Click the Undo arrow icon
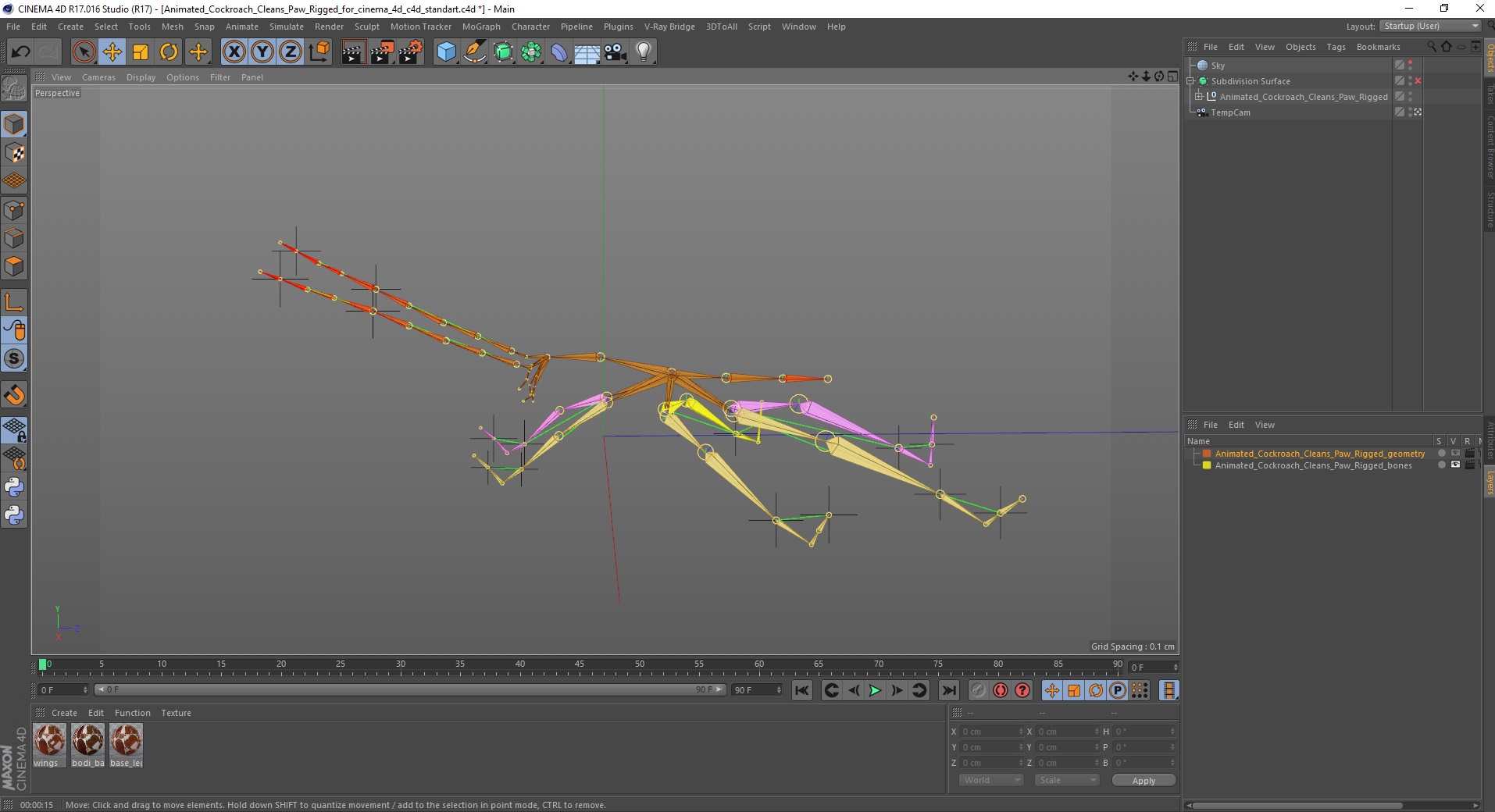This screenshot has height=812, width=1495. coord(20,52)
